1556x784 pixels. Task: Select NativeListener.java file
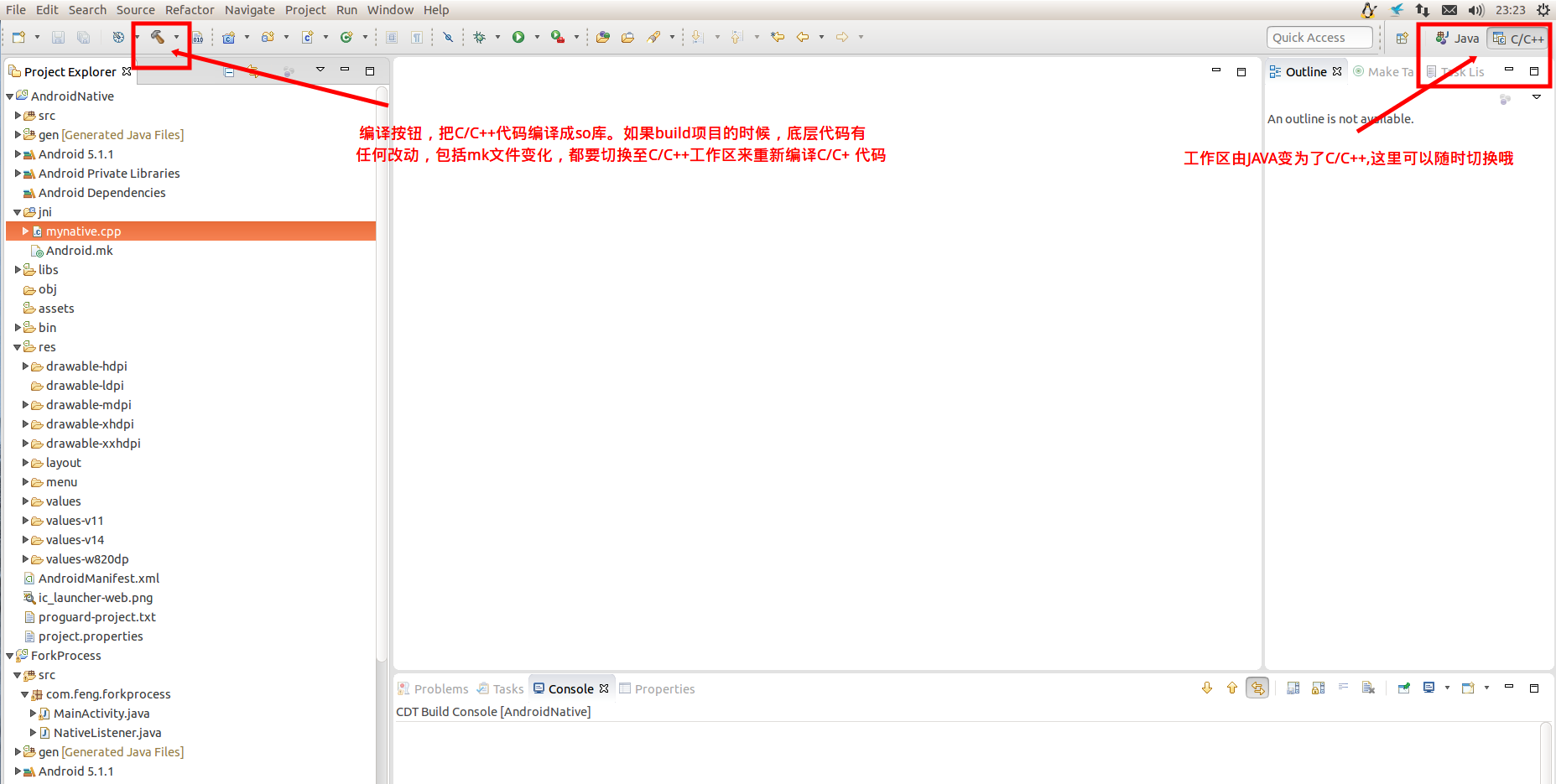tap(107, 733)
